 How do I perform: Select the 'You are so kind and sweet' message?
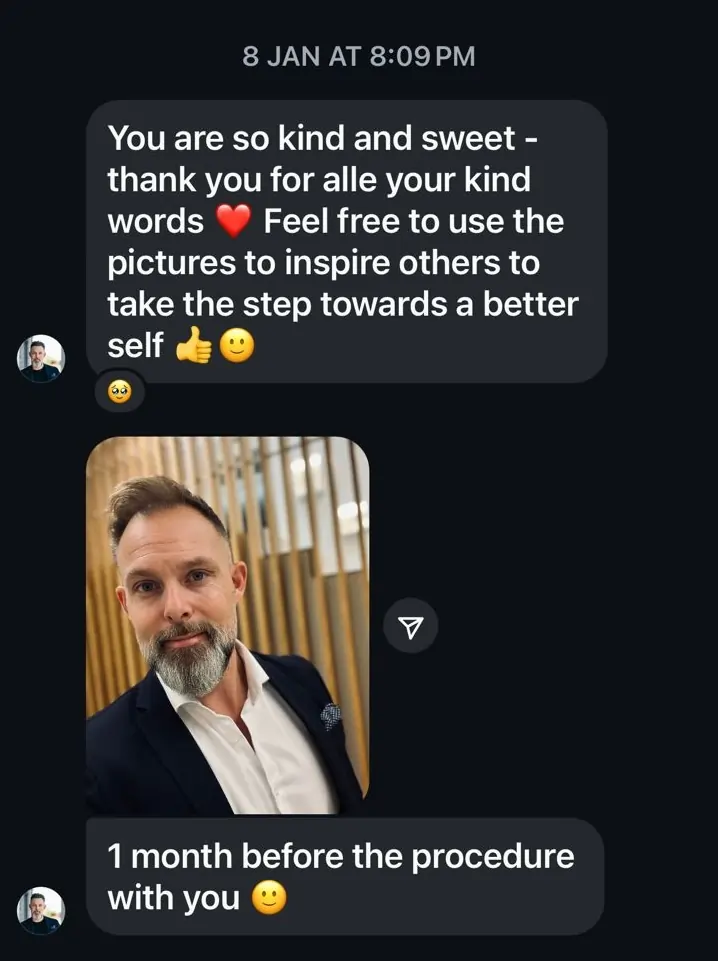click(x=346, y=241)
